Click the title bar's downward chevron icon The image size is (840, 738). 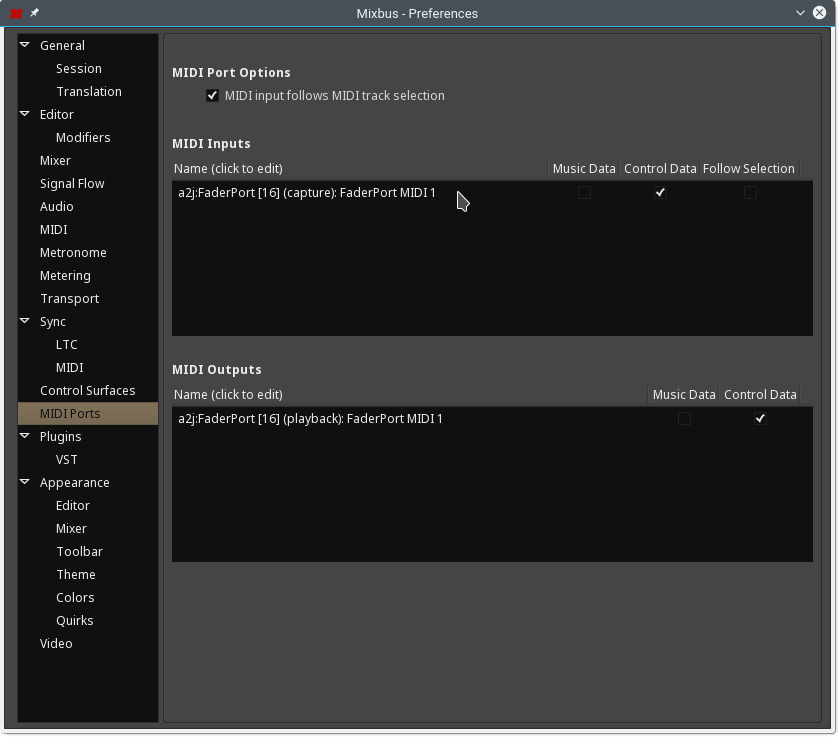click(x=800, y=13)
